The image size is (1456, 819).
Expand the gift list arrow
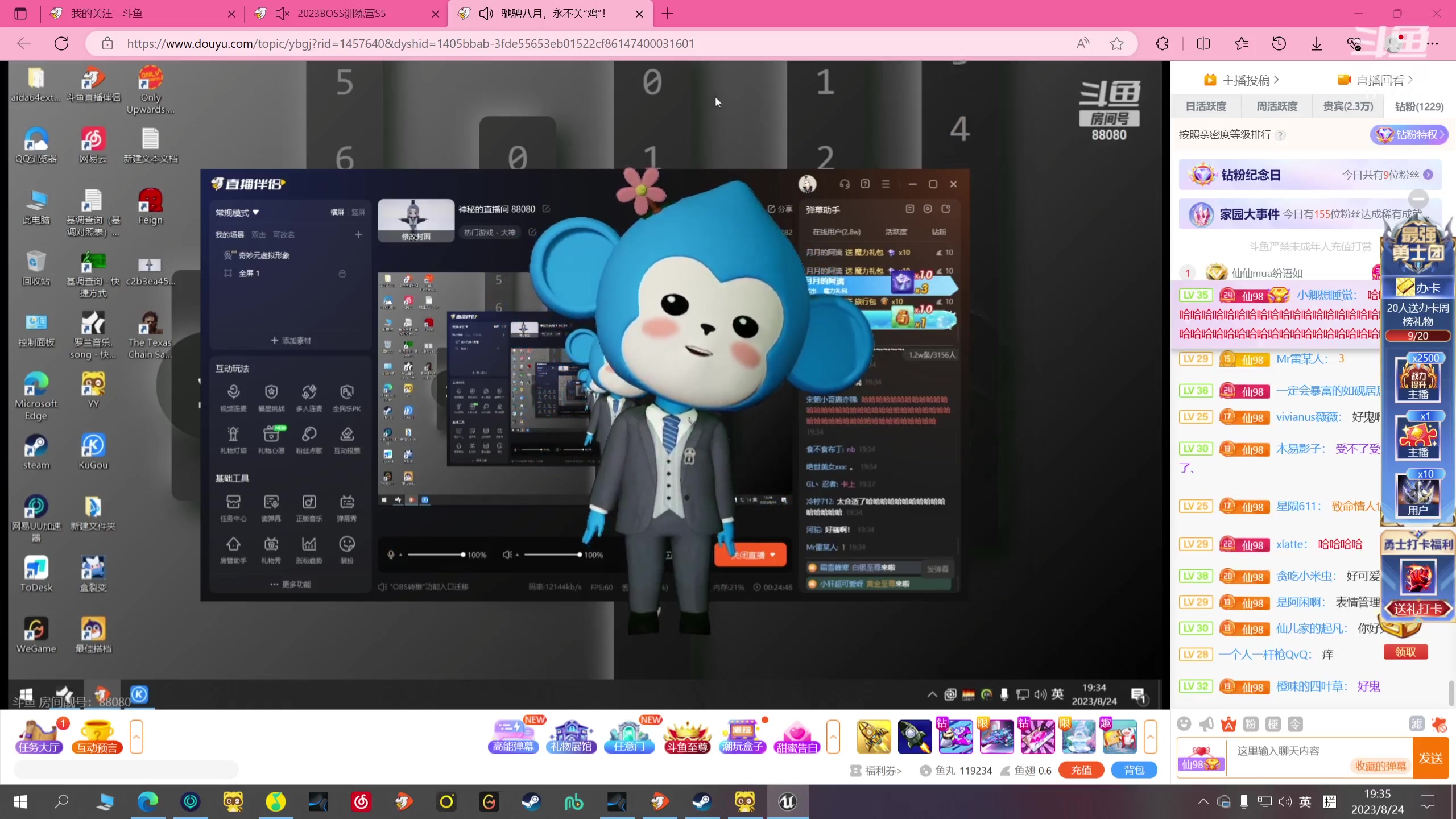tap(1150, 737)
